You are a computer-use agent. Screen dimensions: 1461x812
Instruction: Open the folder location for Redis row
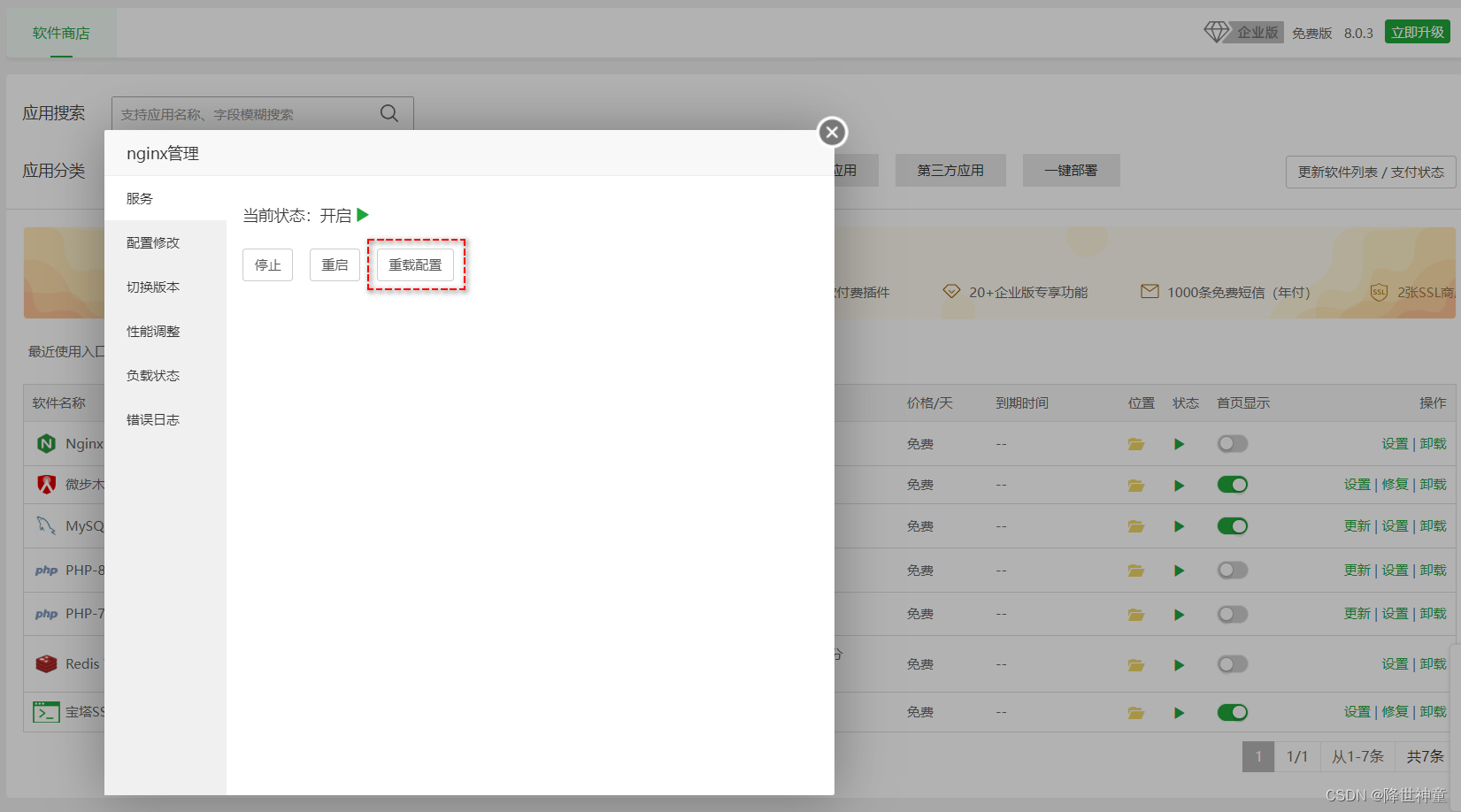point(1136,664)
